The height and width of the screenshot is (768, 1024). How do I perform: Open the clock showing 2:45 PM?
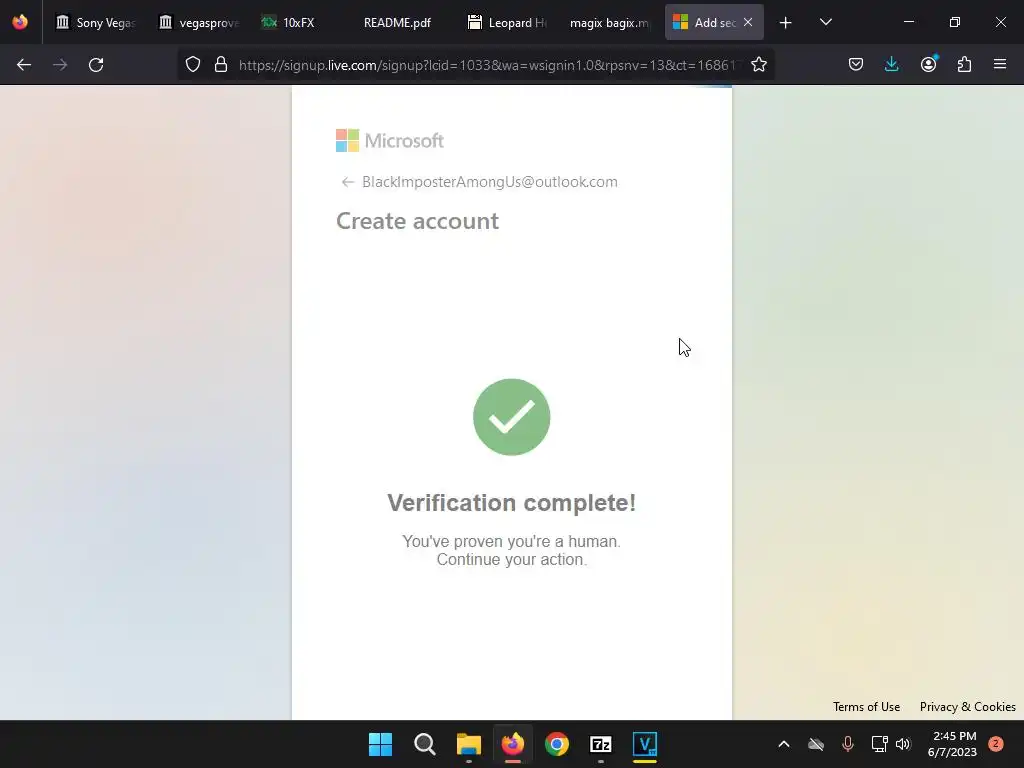point(952,744)
